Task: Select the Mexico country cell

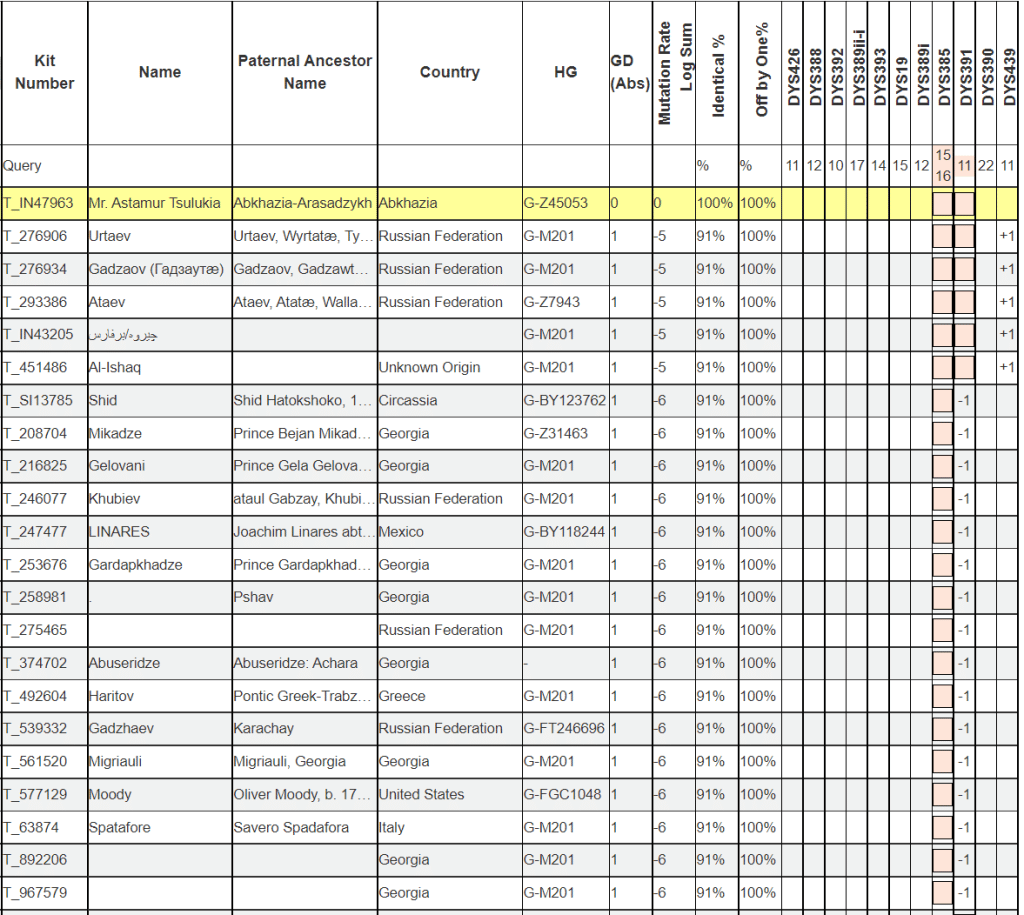Action: coord(401,532)
